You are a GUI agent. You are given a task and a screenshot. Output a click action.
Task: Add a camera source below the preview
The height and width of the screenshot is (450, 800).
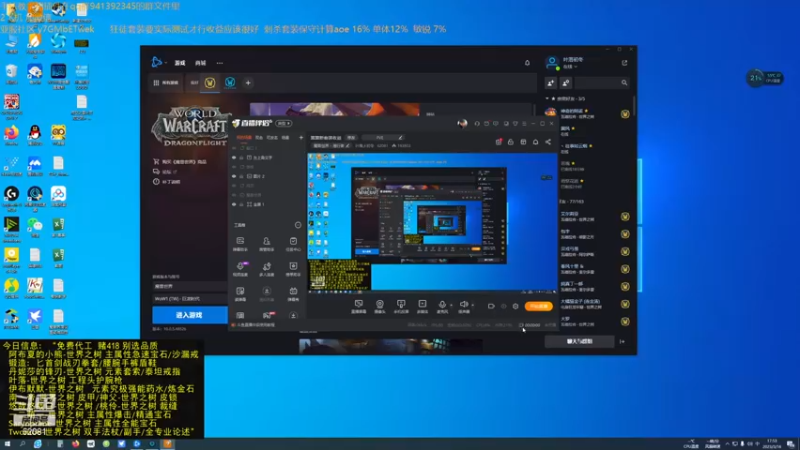[380, 306]
